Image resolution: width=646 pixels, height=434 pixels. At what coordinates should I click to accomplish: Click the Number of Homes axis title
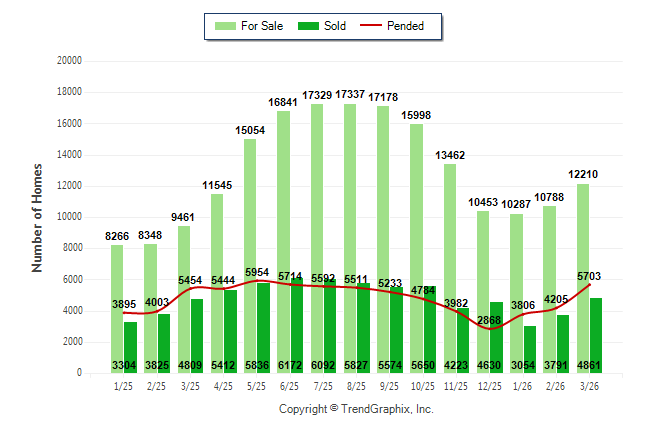(37, 217)
